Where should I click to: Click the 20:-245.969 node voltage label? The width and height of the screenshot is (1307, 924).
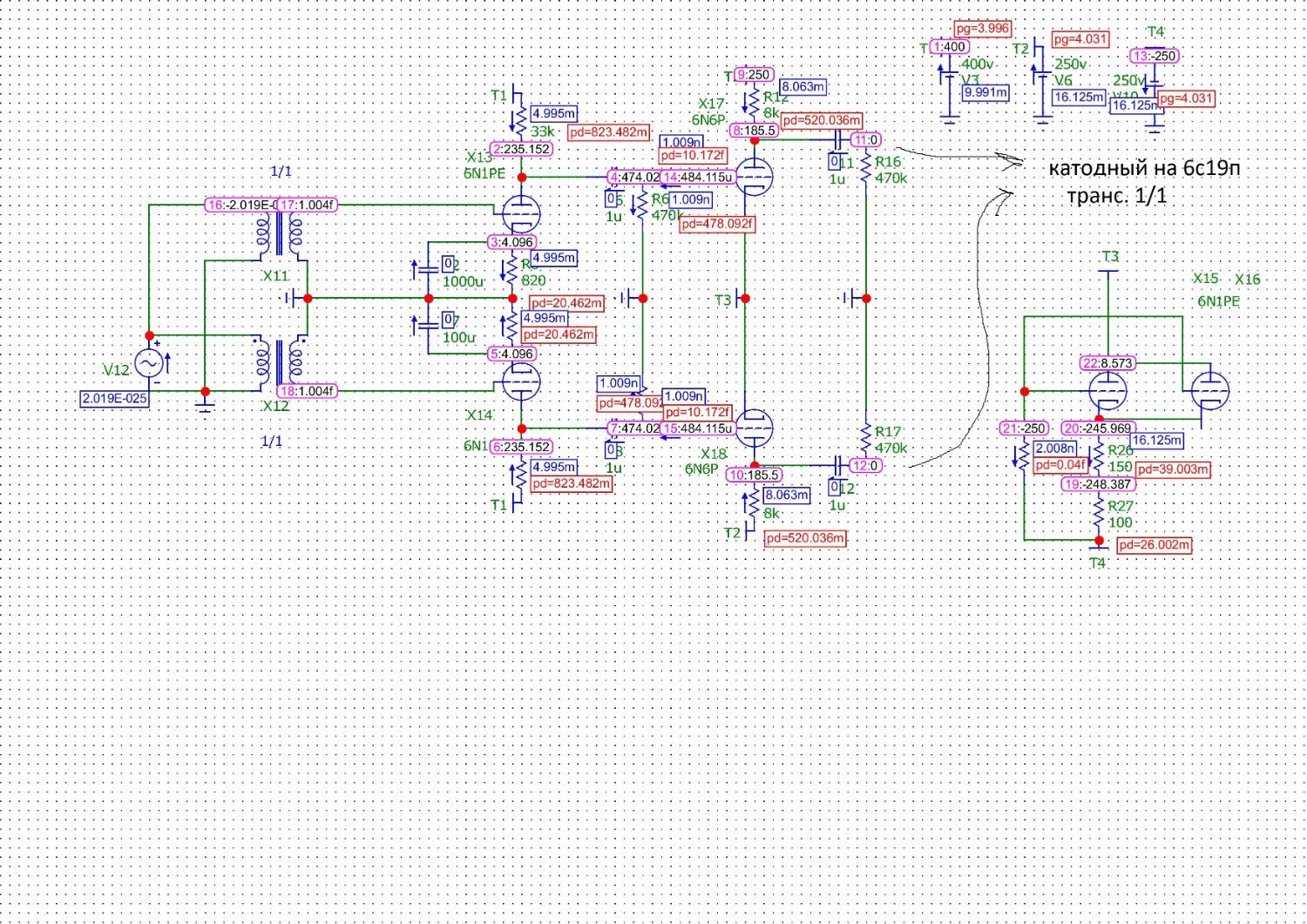pos(1099,428)
